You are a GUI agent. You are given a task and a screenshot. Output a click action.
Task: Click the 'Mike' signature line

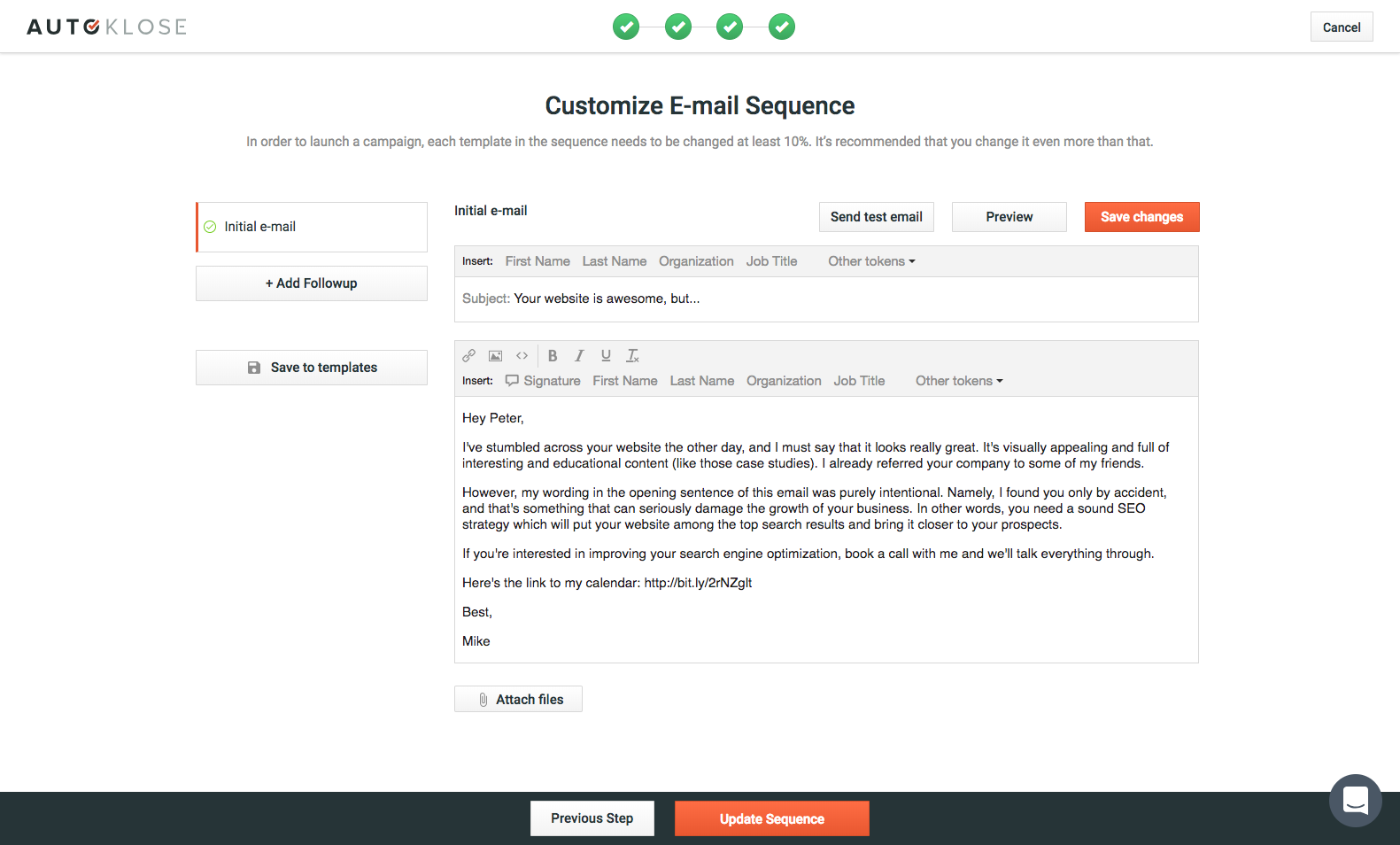(476, 641)
